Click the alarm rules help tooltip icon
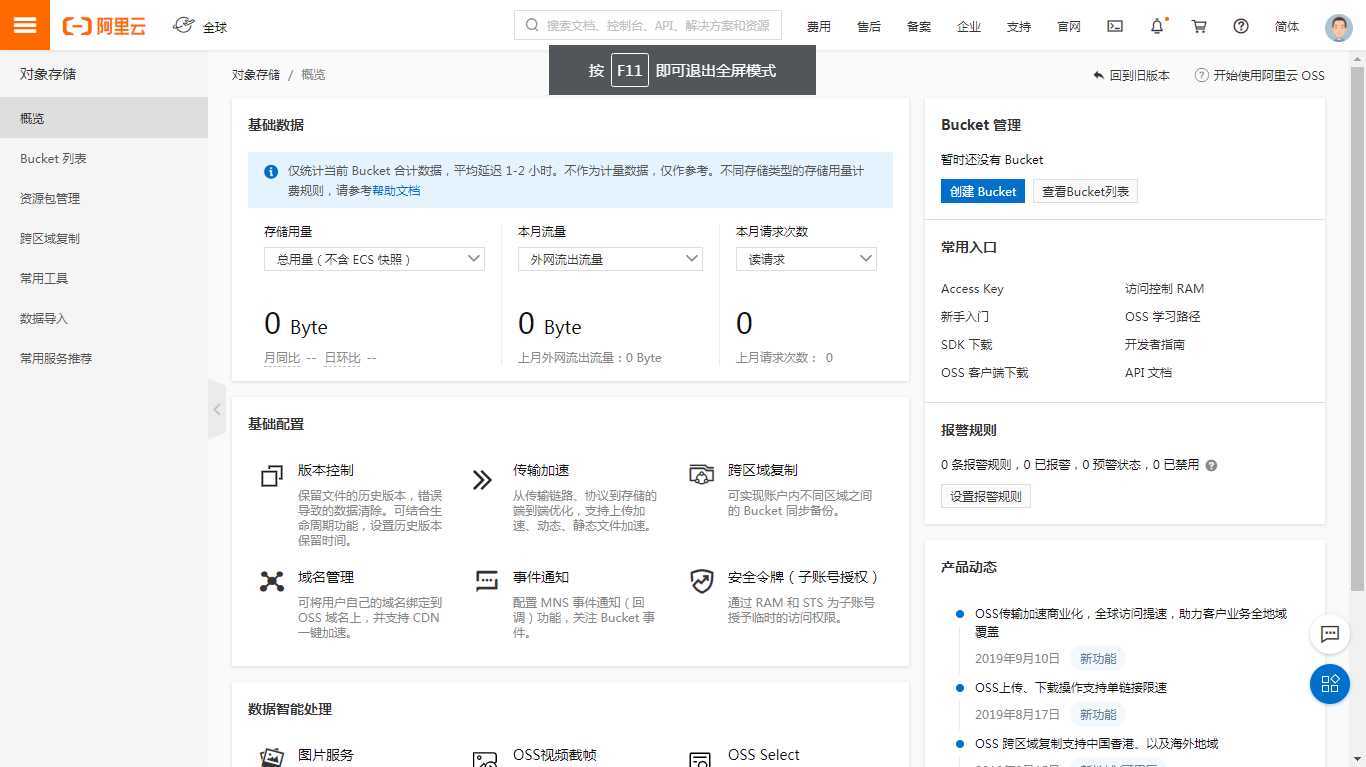The width and height of the screenshot is (1366, 767). pyautogui.click(x=1211, y=465)
